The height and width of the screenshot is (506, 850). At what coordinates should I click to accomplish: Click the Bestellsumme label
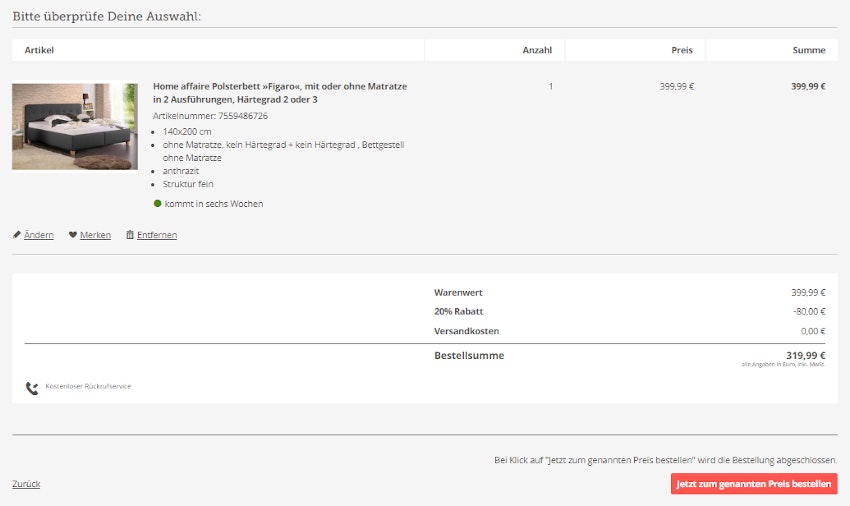[x=469, y=355]
